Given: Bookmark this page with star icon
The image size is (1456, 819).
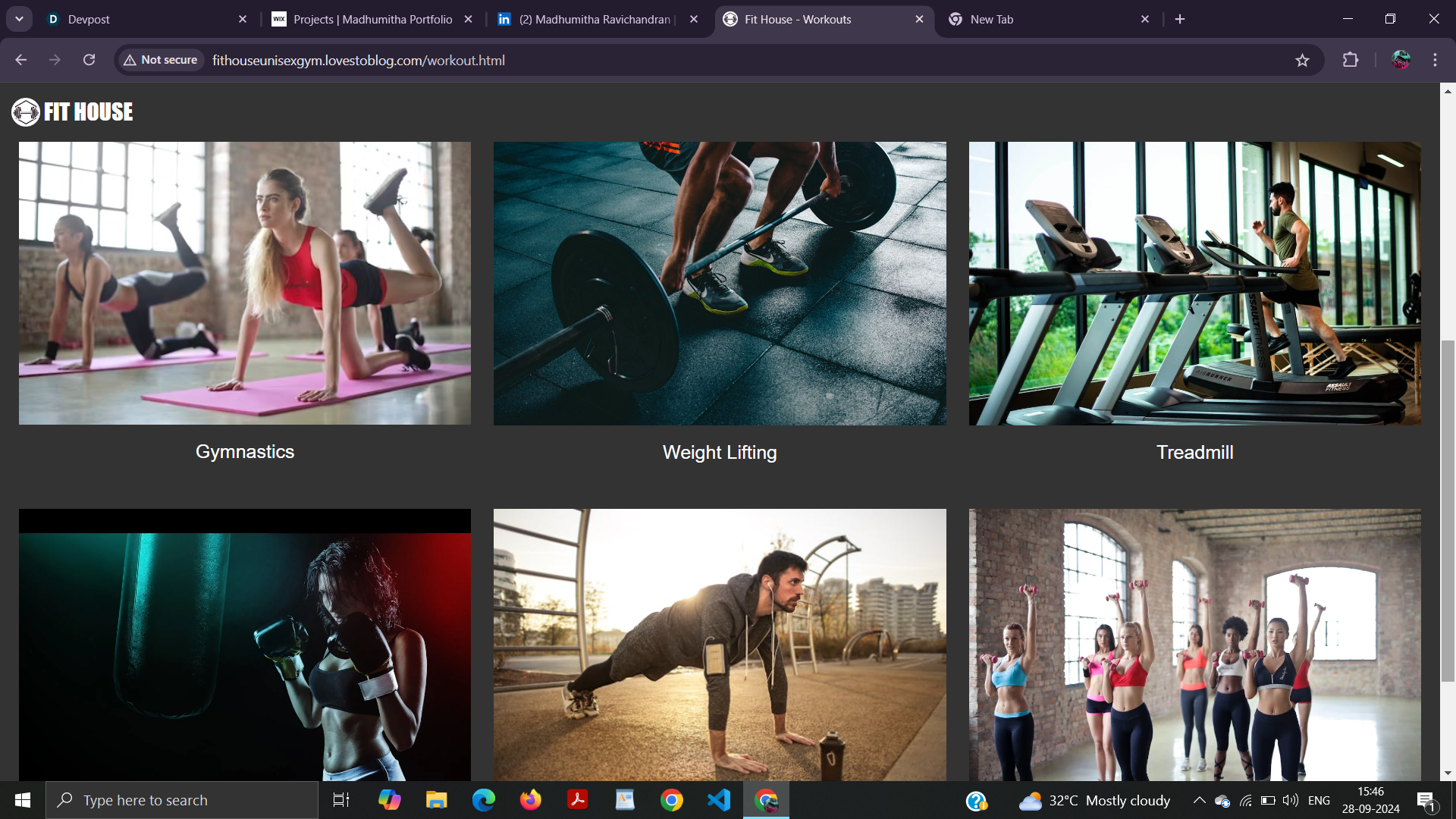Looking at the screenshot, I should 1302,61.
